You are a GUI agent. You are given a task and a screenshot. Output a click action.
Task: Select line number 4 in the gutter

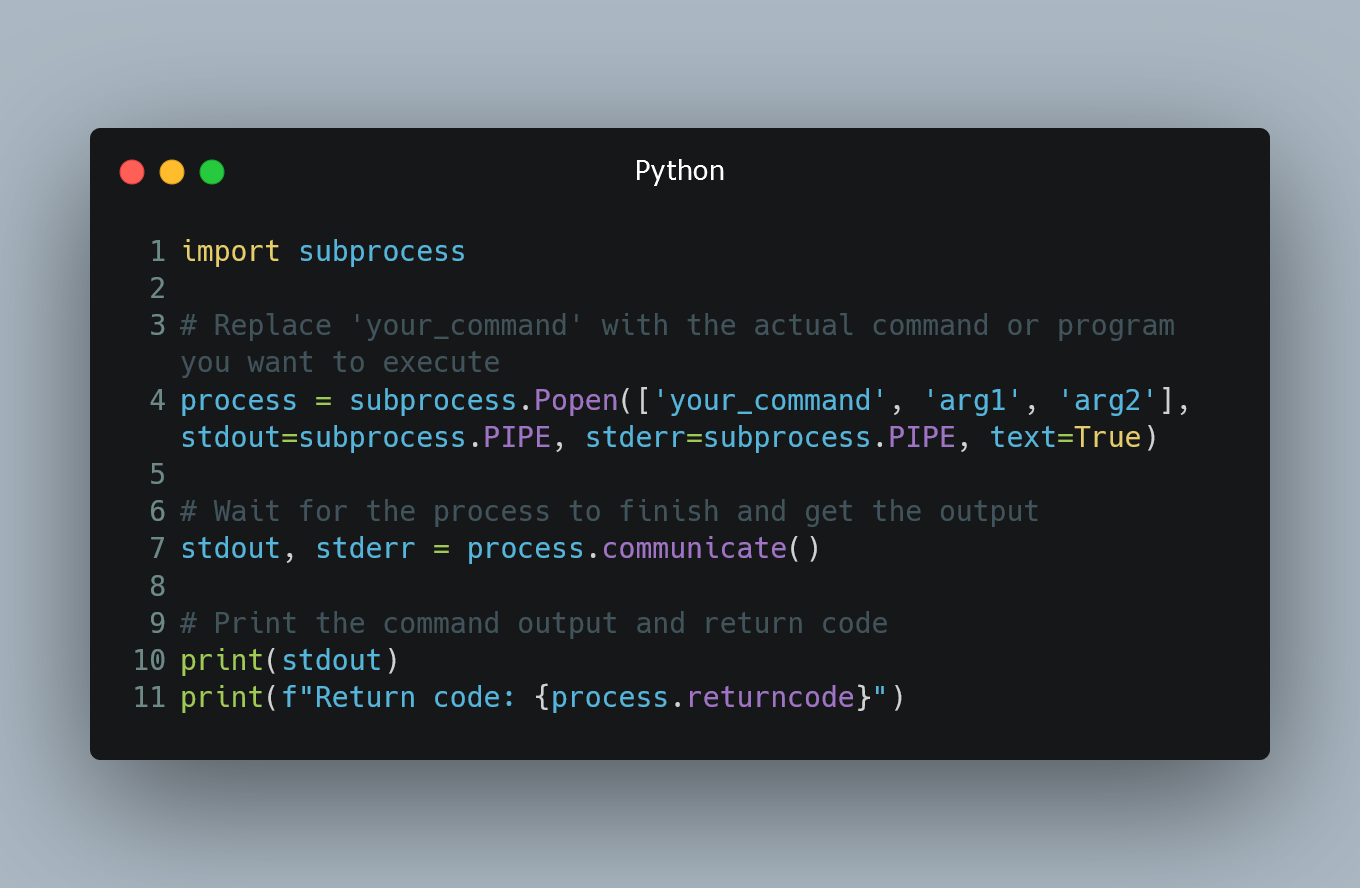pos(157,401)
